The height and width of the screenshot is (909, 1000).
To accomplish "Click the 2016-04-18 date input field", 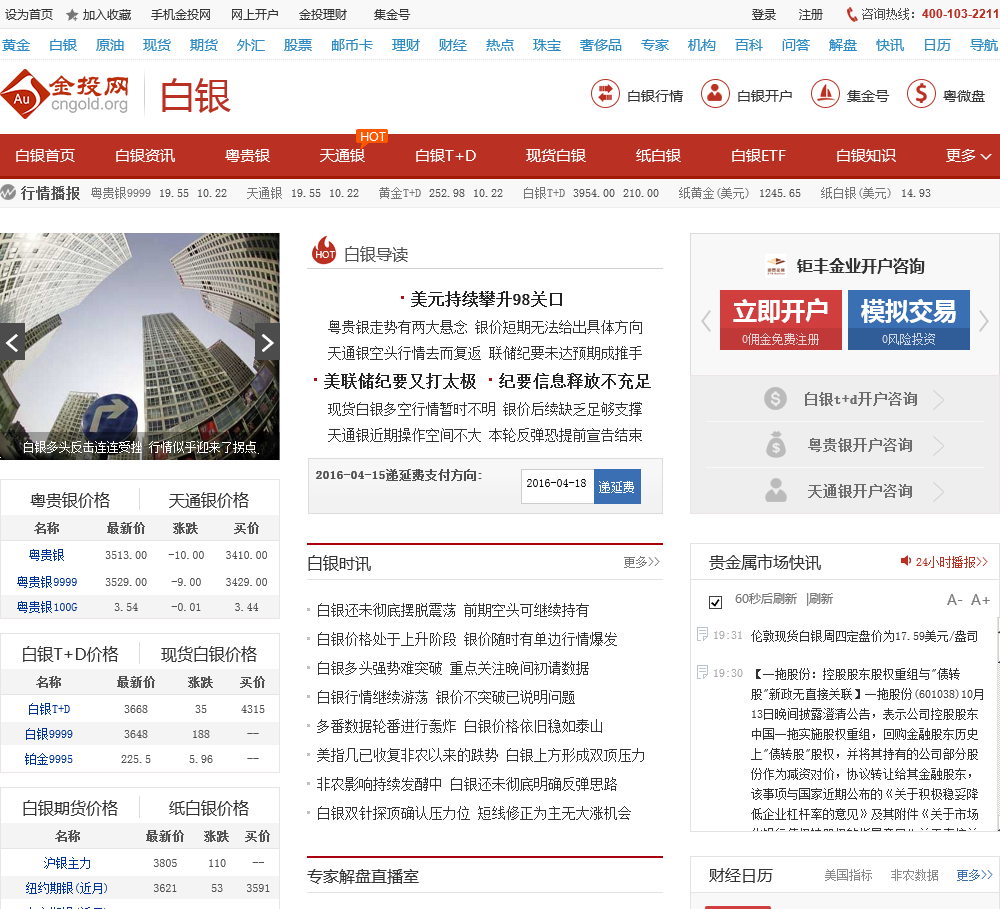I will (x=557, y=487).
